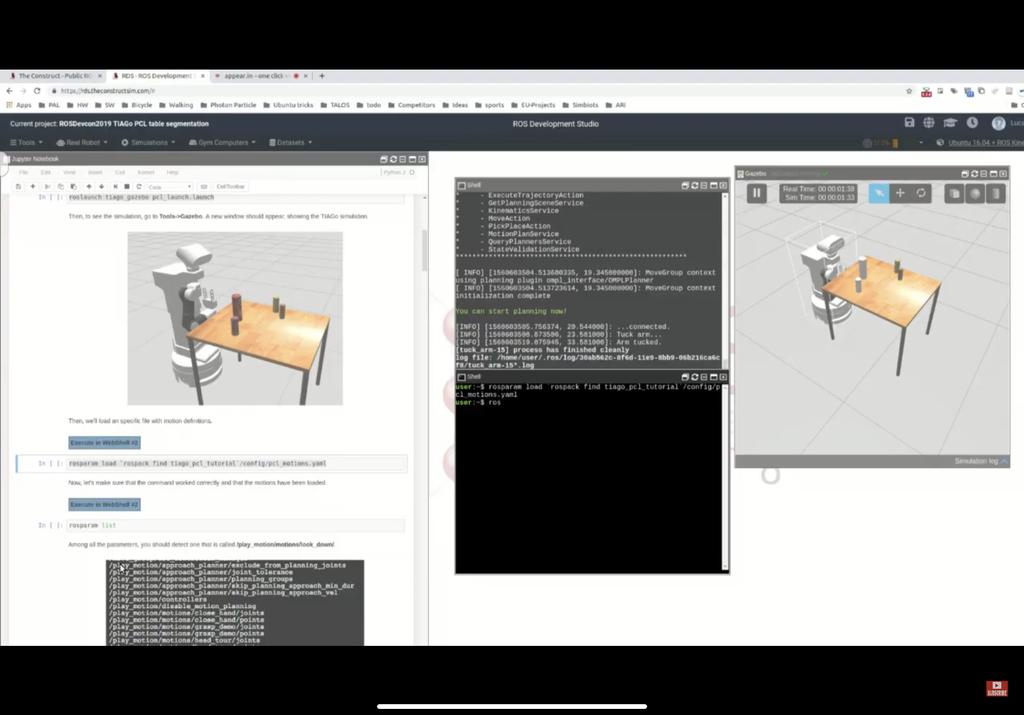
Task: Click the TIAGo simulation image in notebook
Action: click(235, 319)
